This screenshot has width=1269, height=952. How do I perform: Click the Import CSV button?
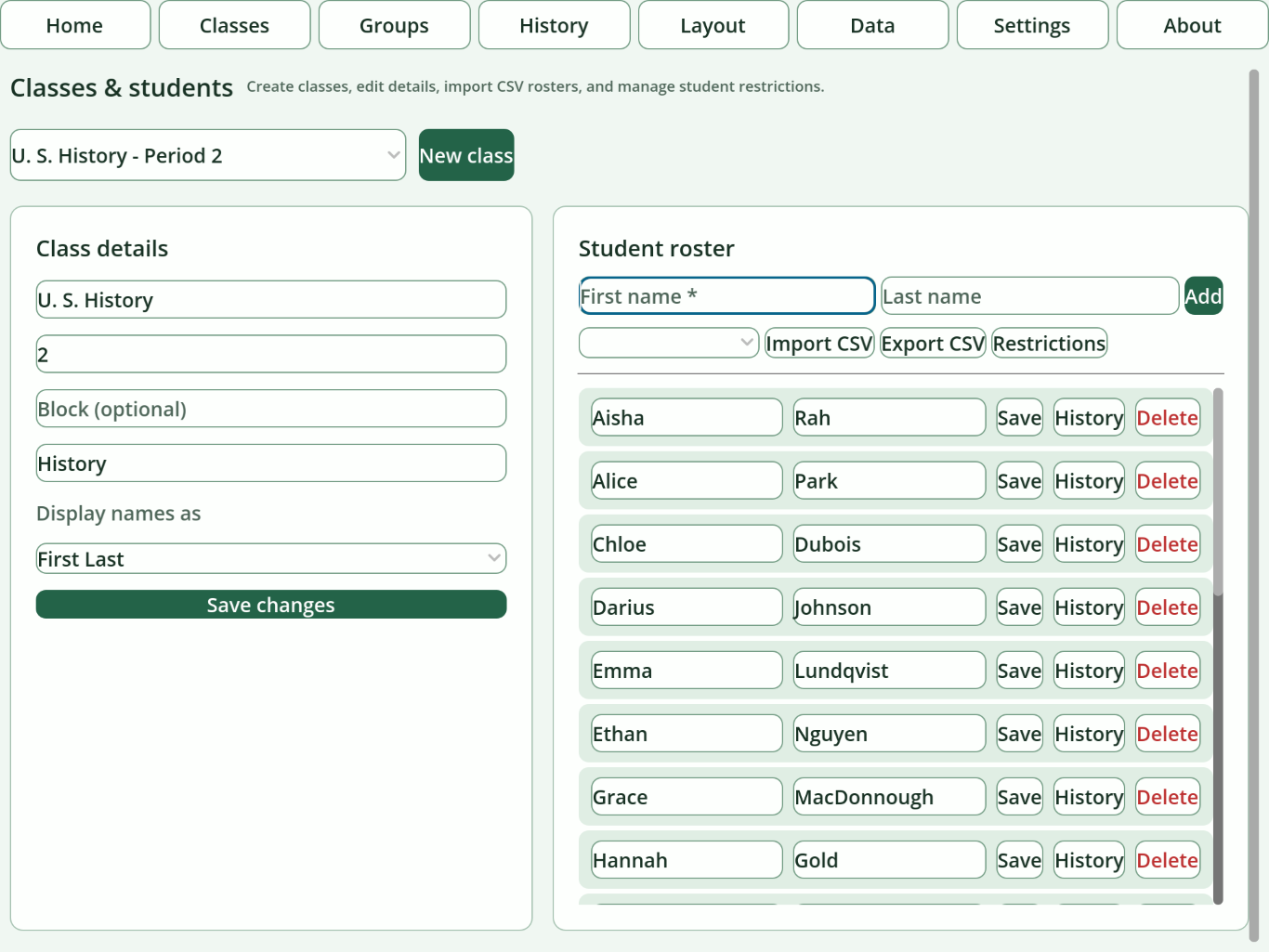point(819,343)
